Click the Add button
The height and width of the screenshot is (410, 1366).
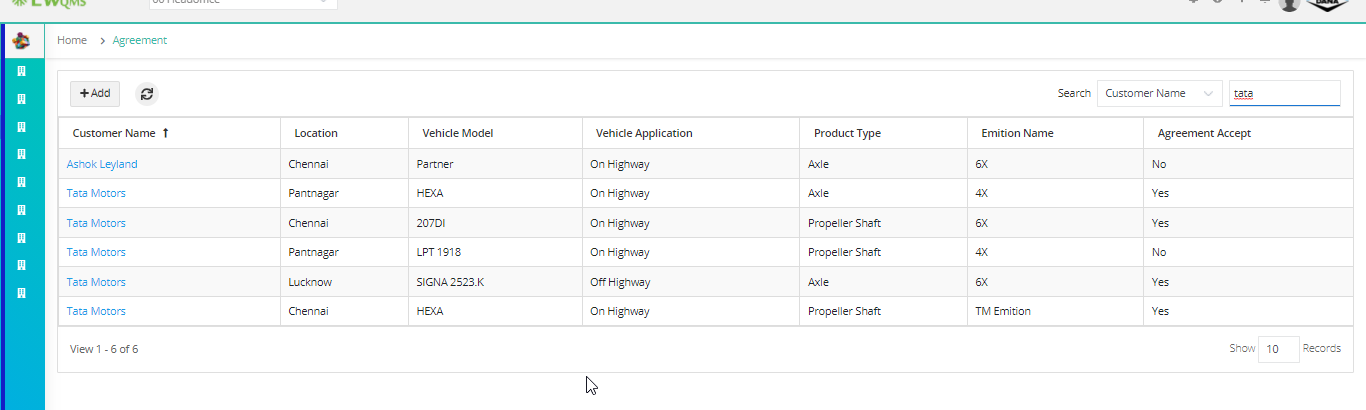point(95,94)
